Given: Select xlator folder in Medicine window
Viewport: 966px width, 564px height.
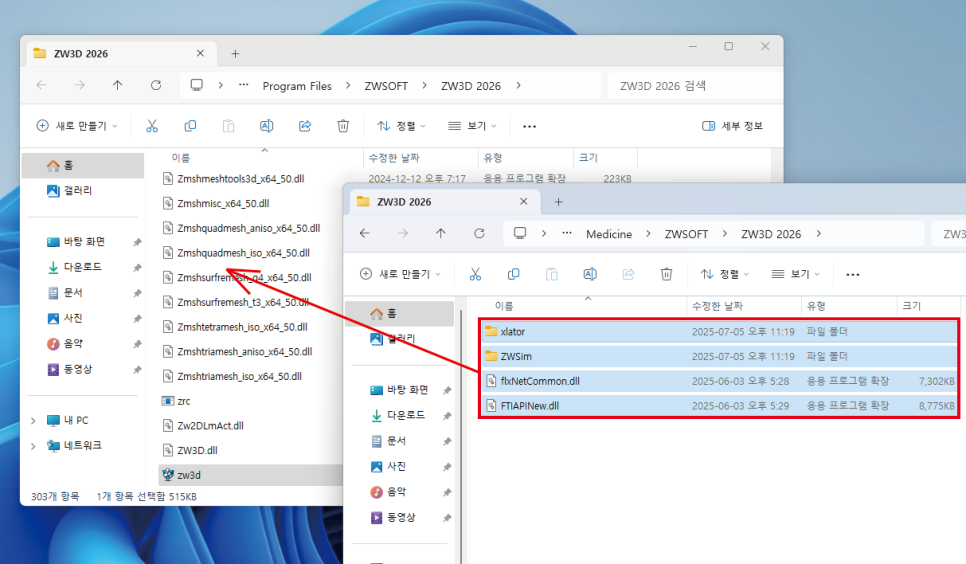Looking at the screenshot, I should click(719, 332).
